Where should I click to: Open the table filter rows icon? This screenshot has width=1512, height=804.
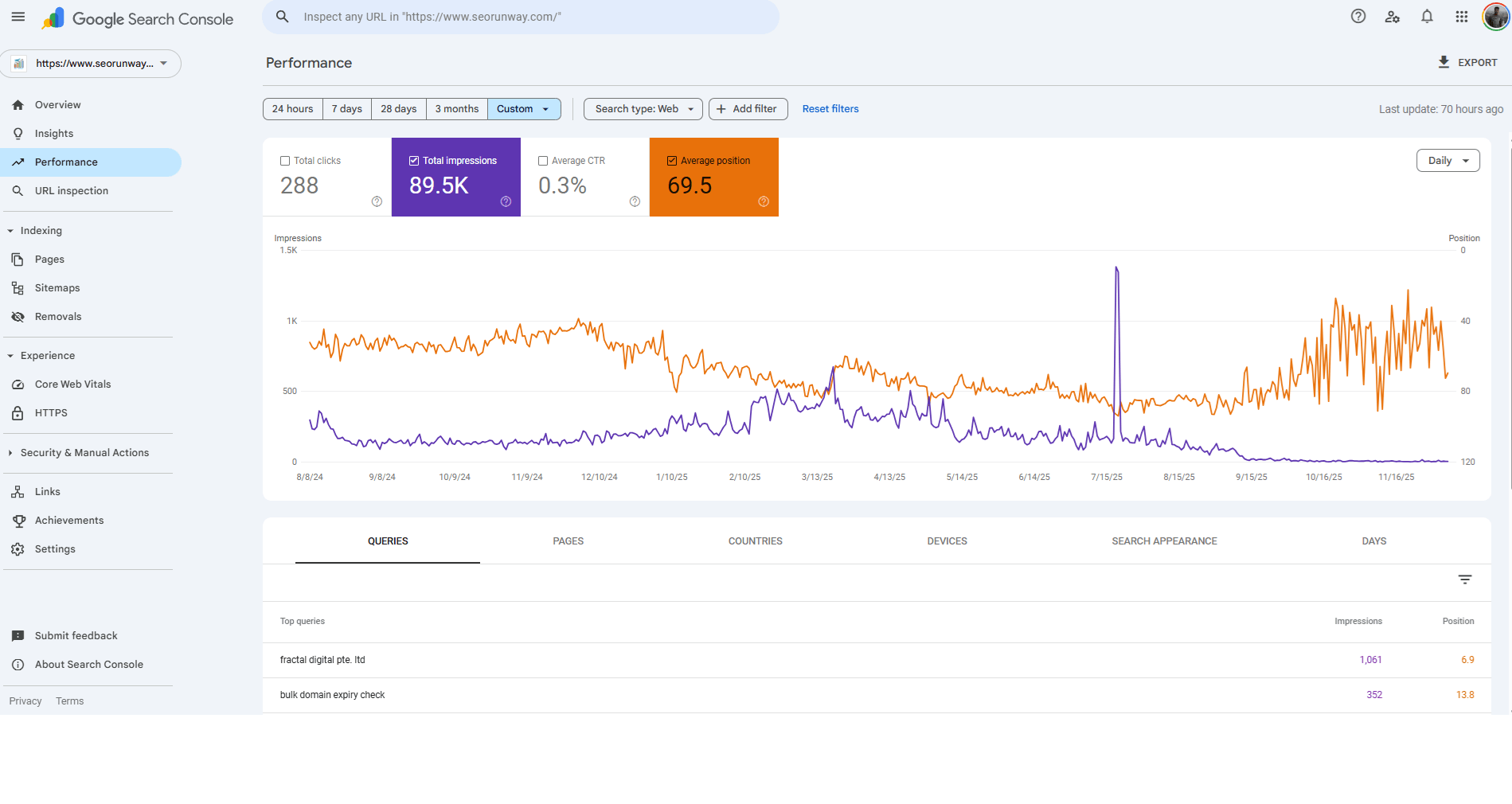coord(1464,580)
